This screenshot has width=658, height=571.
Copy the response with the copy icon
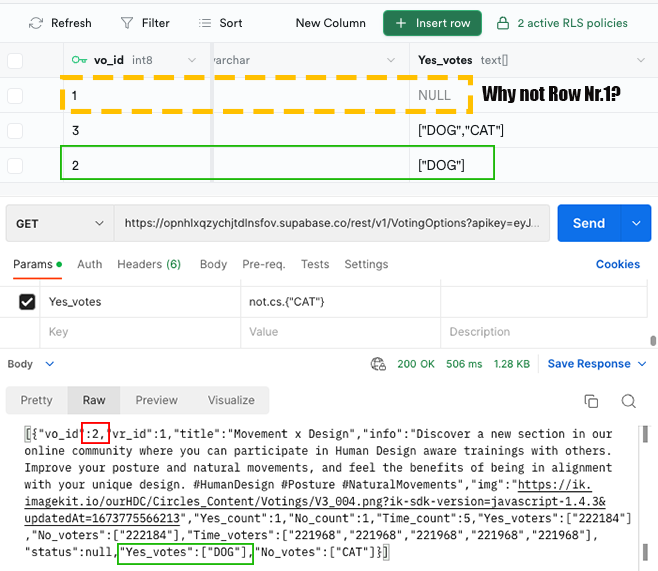591,401
